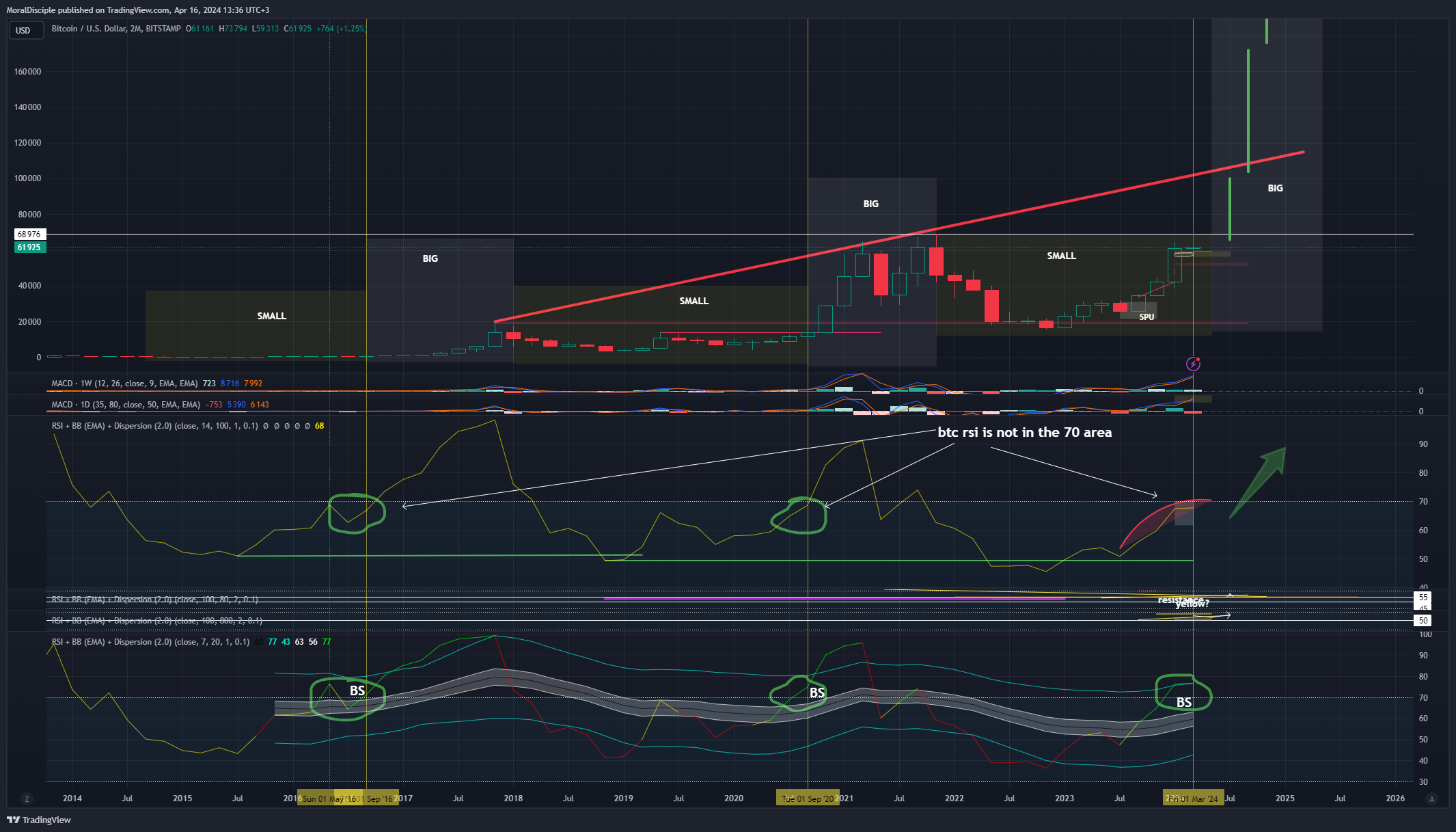
Task: Click the SMALL label in the 2022-2023 box
Action: 1061,256
